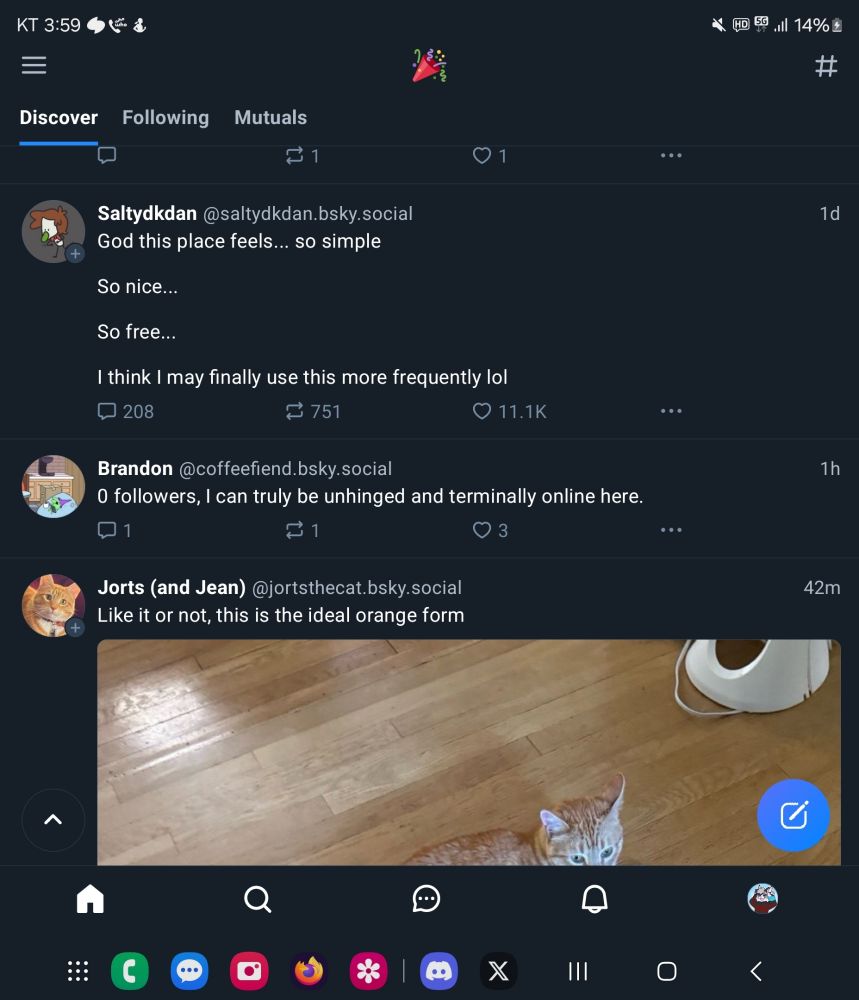
Task: Go to home feed icon
Action: [90, 899]
